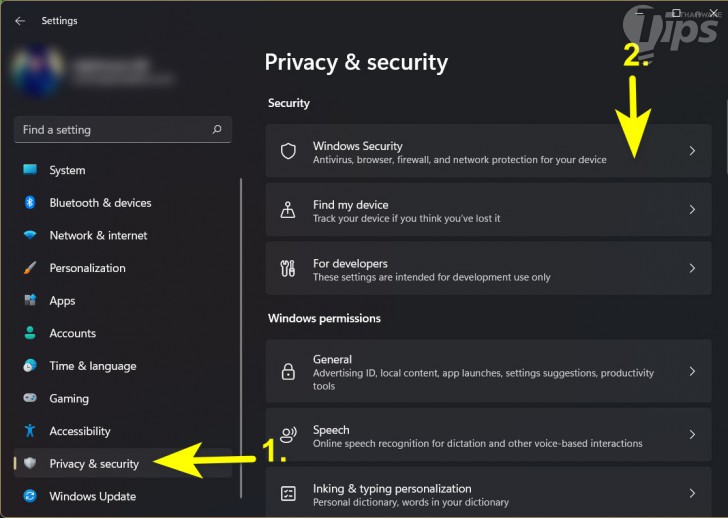Click the Inking & typing icon
The width and height of the screenshot is (728, 518).
click(288, 493)
